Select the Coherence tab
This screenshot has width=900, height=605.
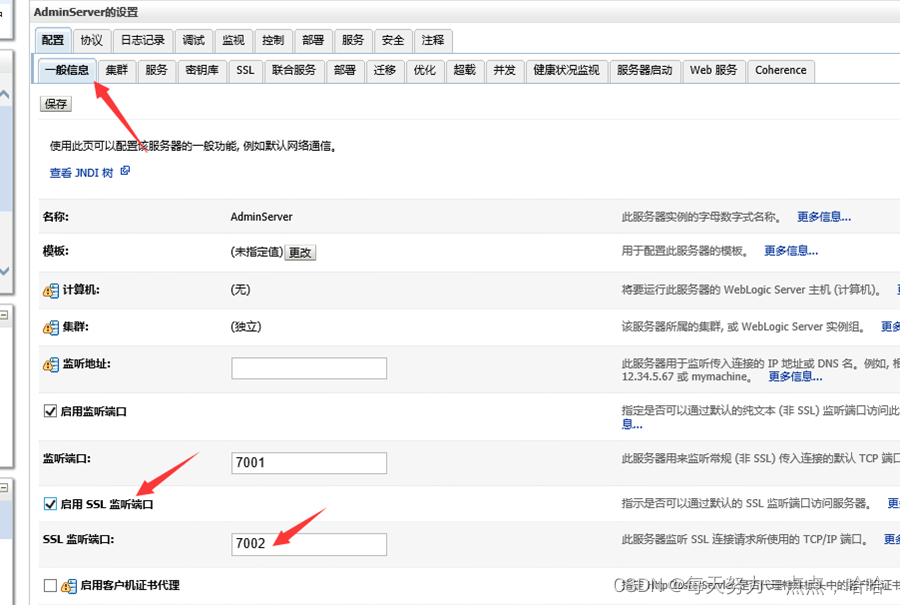(x=781, y=70)
